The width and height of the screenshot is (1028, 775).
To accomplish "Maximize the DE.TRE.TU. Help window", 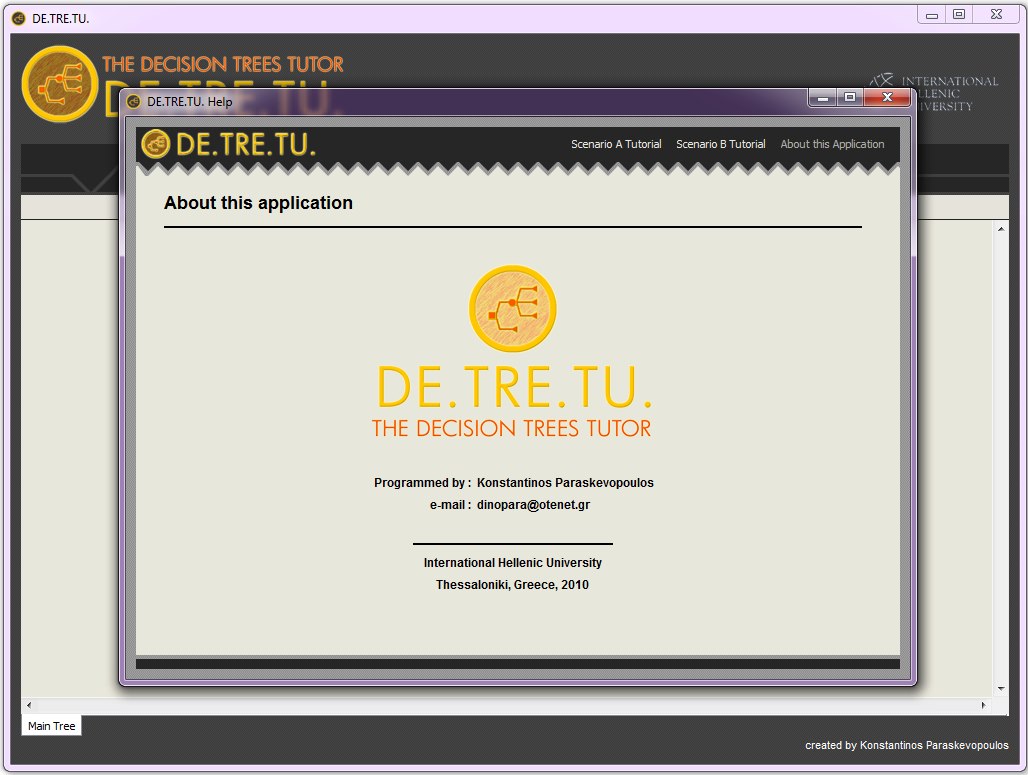I will pos(850,98).
